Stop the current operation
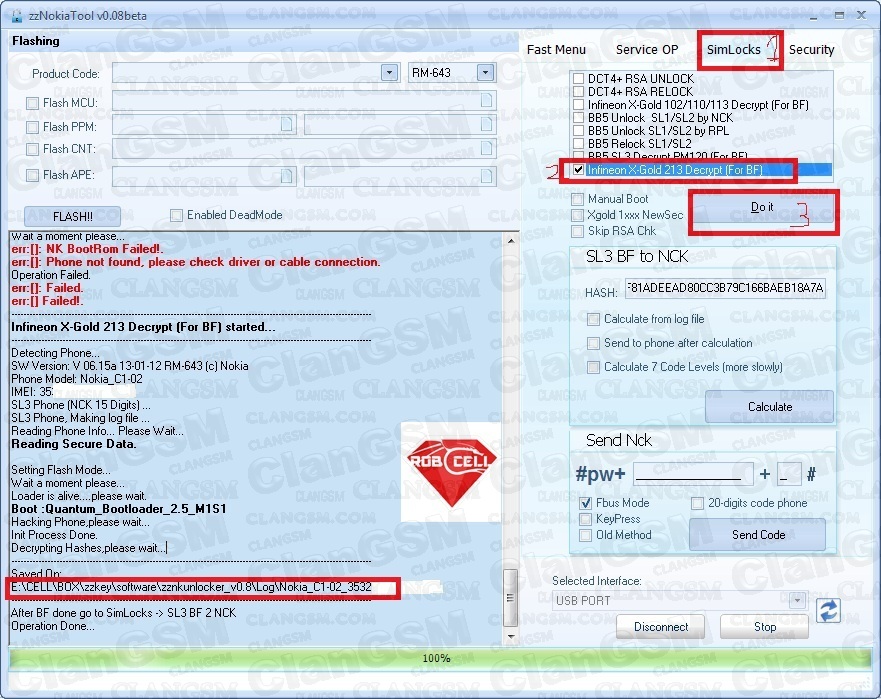This screenshot has height=699, width=881. point(765,627)
